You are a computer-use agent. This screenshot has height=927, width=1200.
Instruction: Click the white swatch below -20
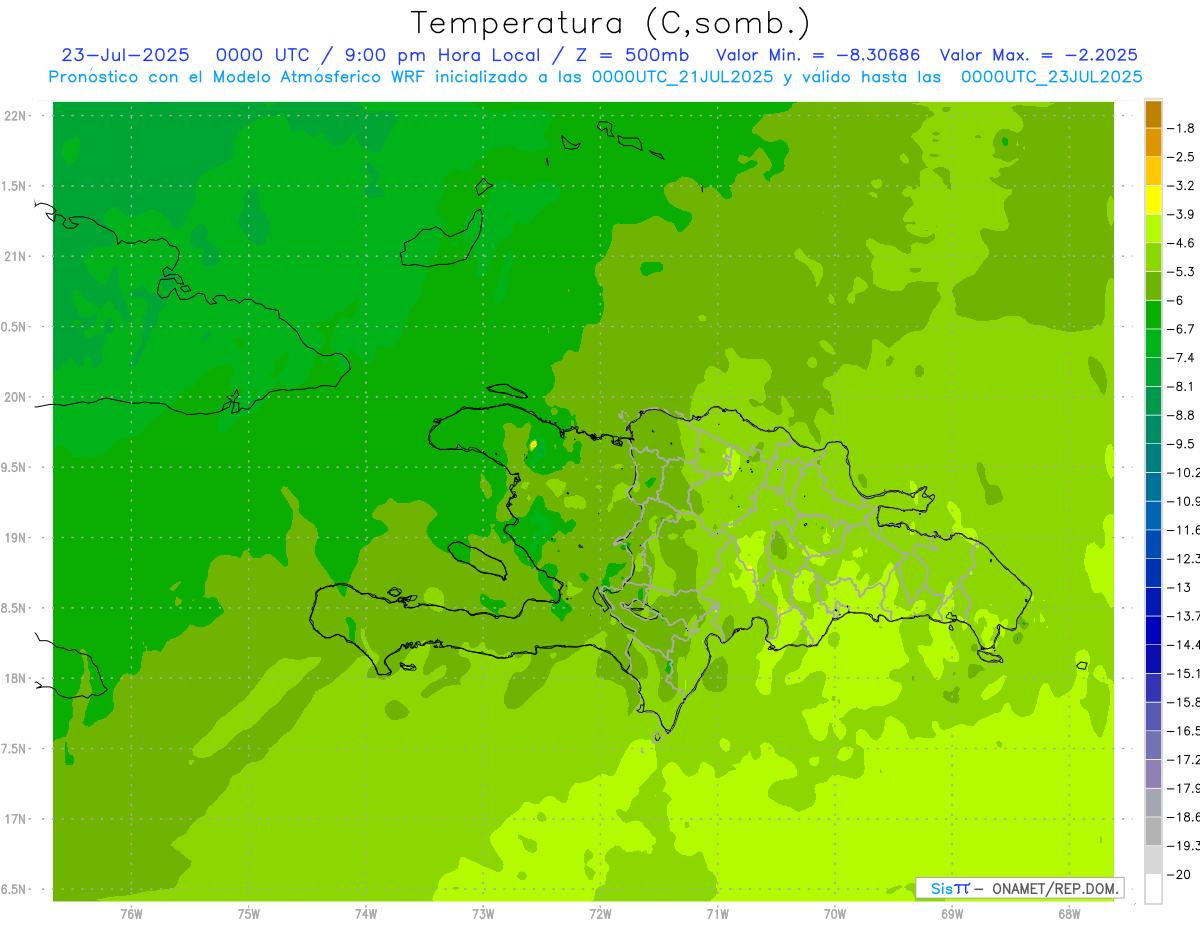tap(1153, 888)
